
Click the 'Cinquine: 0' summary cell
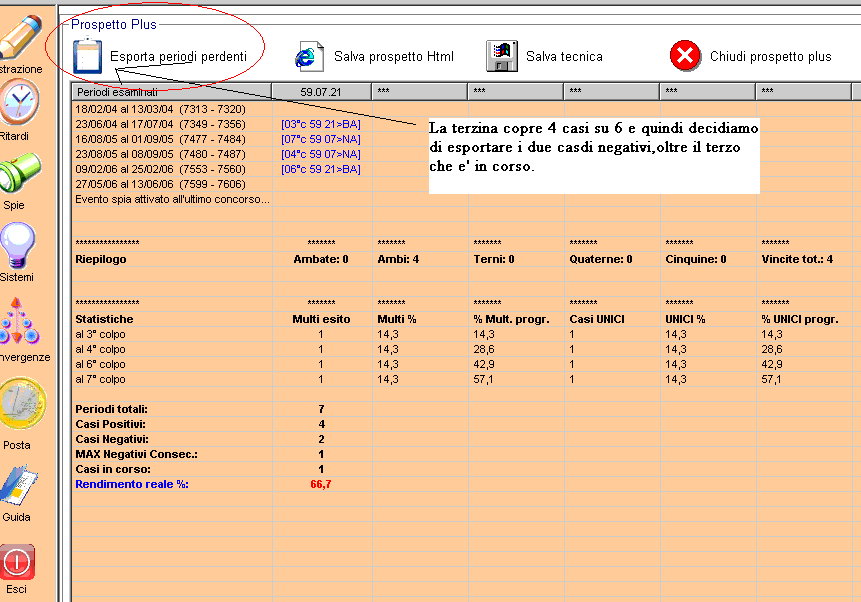tap(696, 259)
